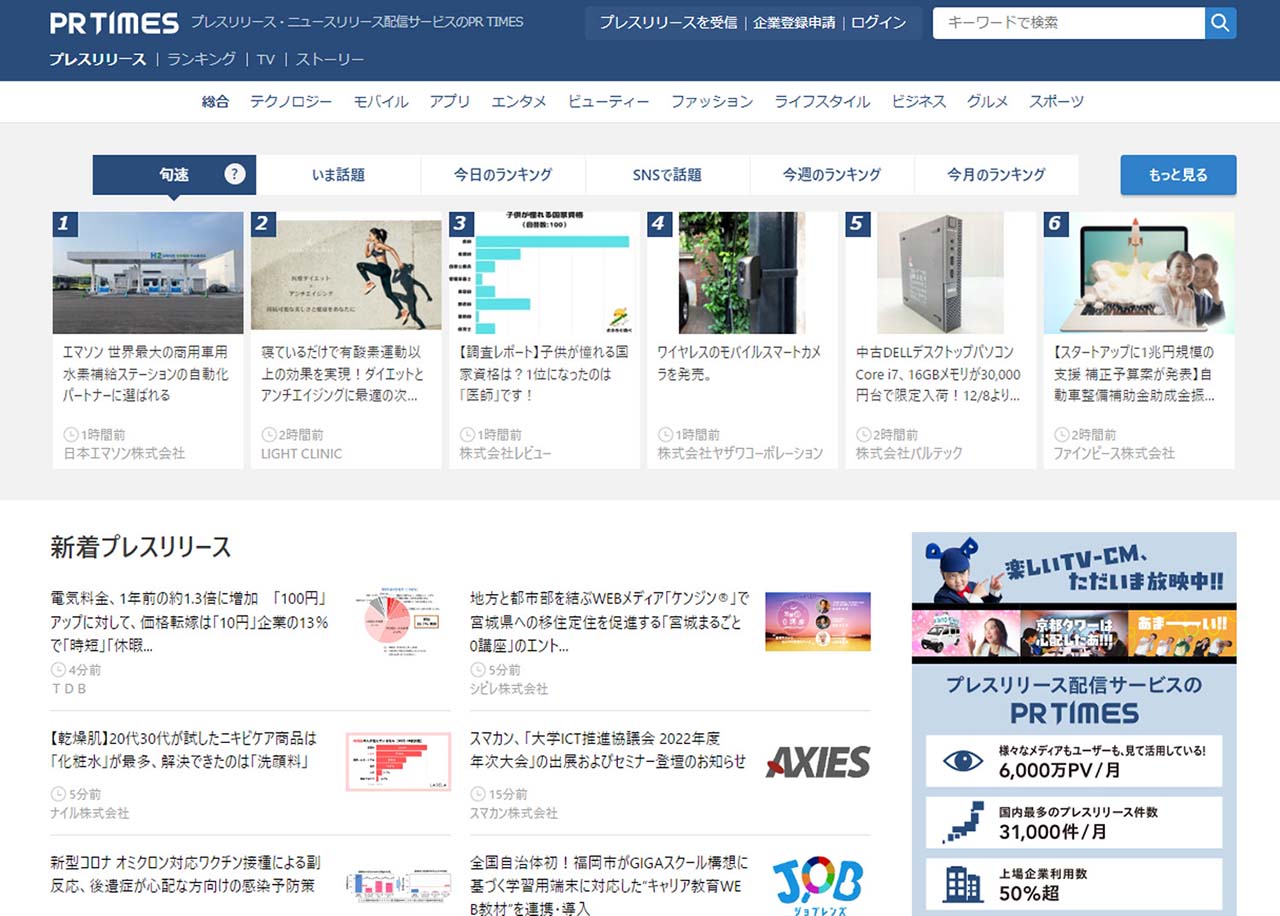
Task: Open rank 1 hydrogen station thumbnail
Action: coord(148,273)
